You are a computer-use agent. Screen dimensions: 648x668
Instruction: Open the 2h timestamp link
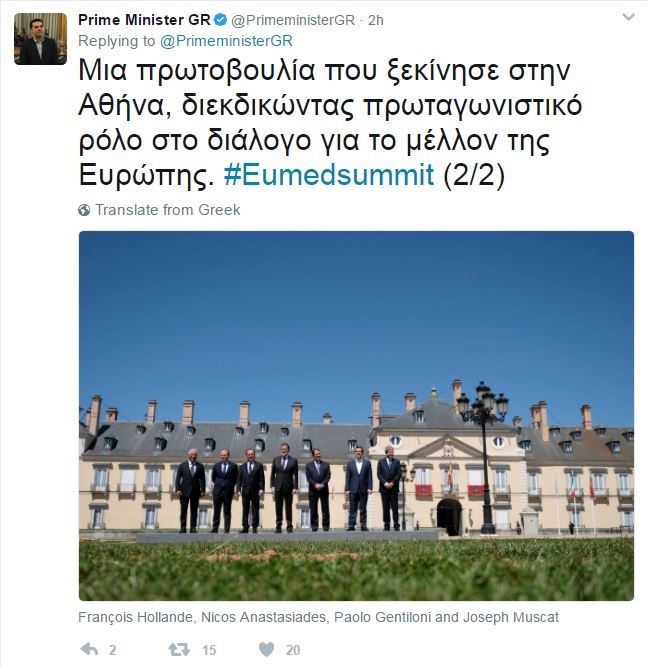[375, 20]
